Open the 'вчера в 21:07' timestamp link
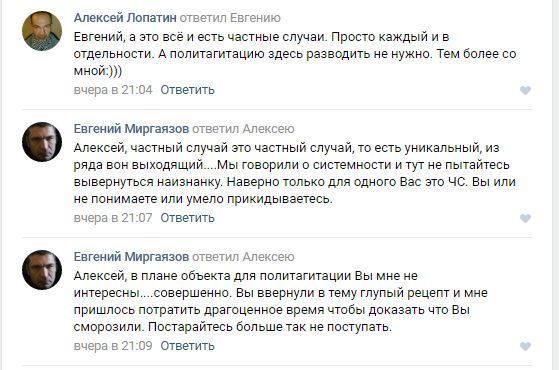Viewport: 559px width, 370px height. 113,217
